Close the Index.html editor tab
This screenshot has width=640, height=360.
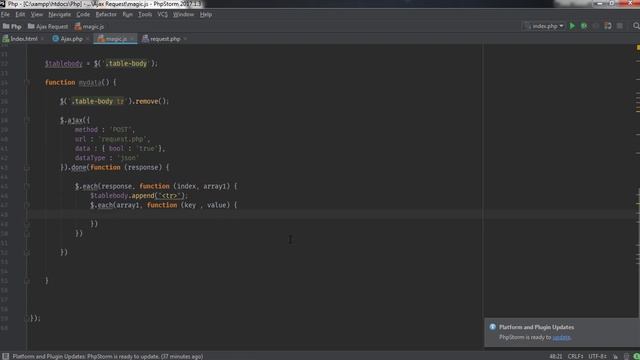pyautogui.click(x=42, y=39)
